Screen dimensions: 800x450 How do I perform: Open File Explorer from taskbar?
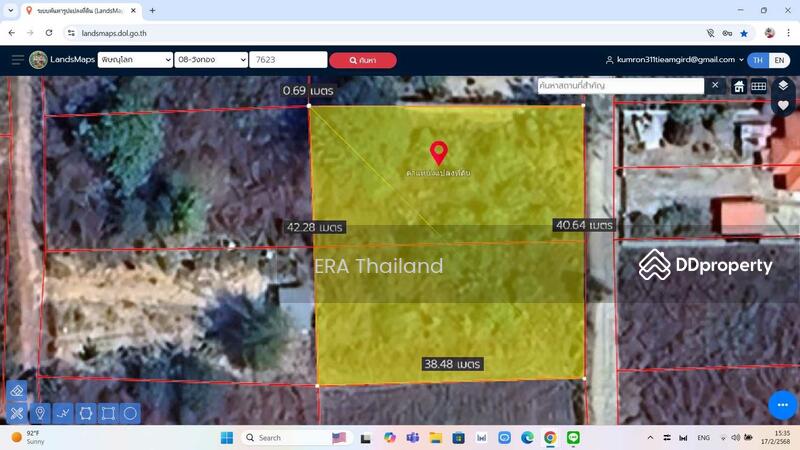pyautogui.click(x=435, y=438)
